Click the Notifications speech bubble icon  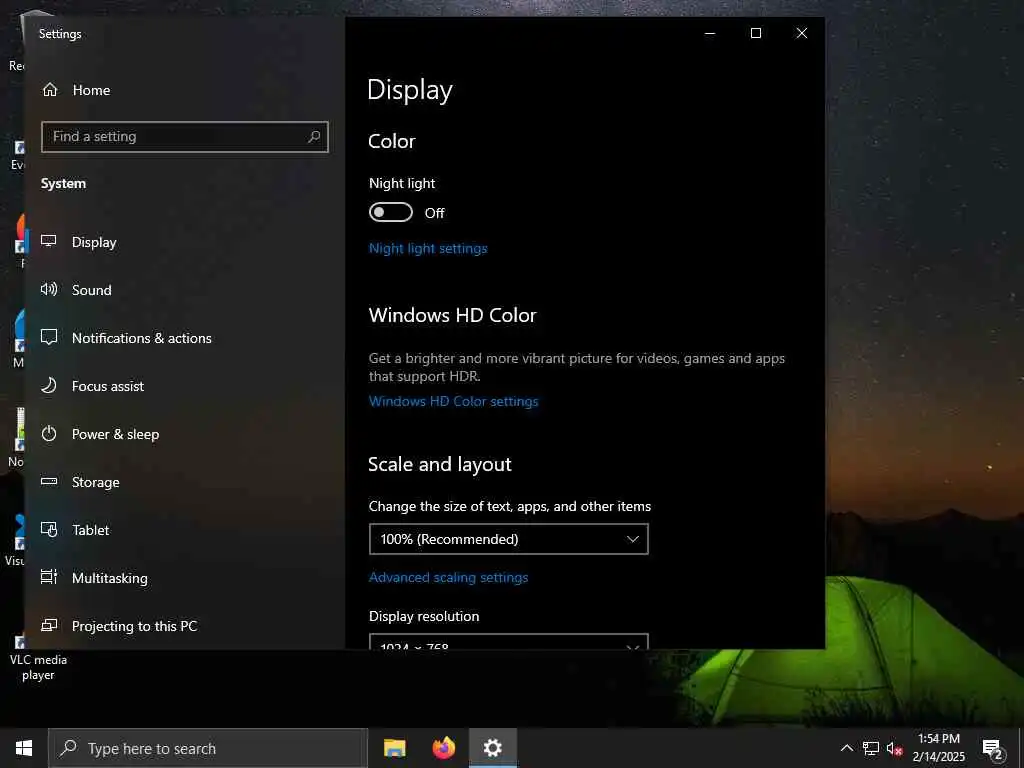(49, 337)
